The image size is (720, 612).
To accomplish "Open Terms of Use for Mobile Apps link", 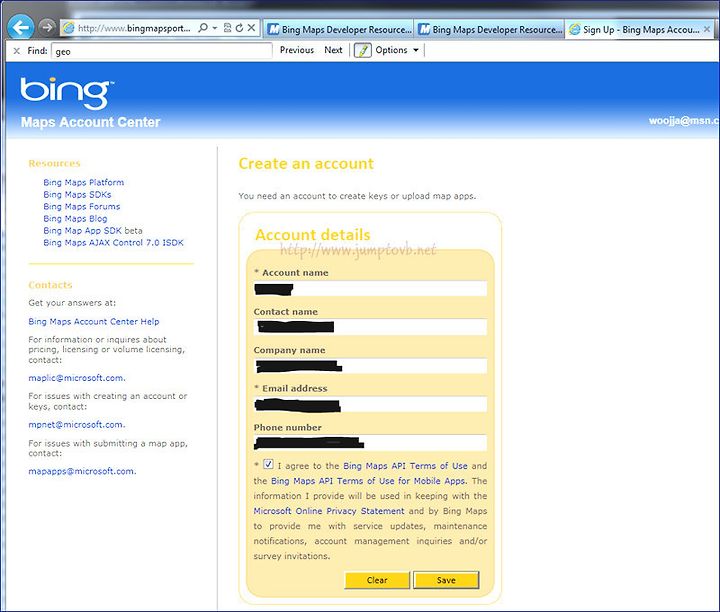I will click(368, 481).
